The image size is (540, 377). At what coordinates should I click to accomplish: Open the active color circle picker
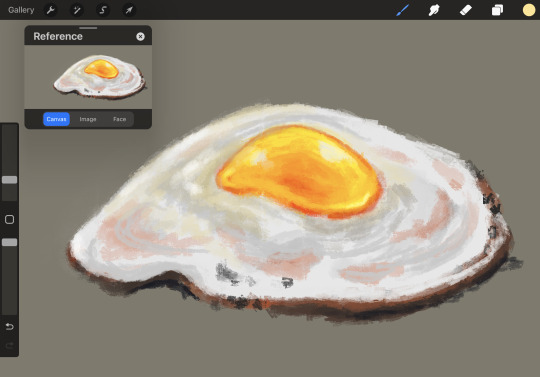(x=529, y=10)
